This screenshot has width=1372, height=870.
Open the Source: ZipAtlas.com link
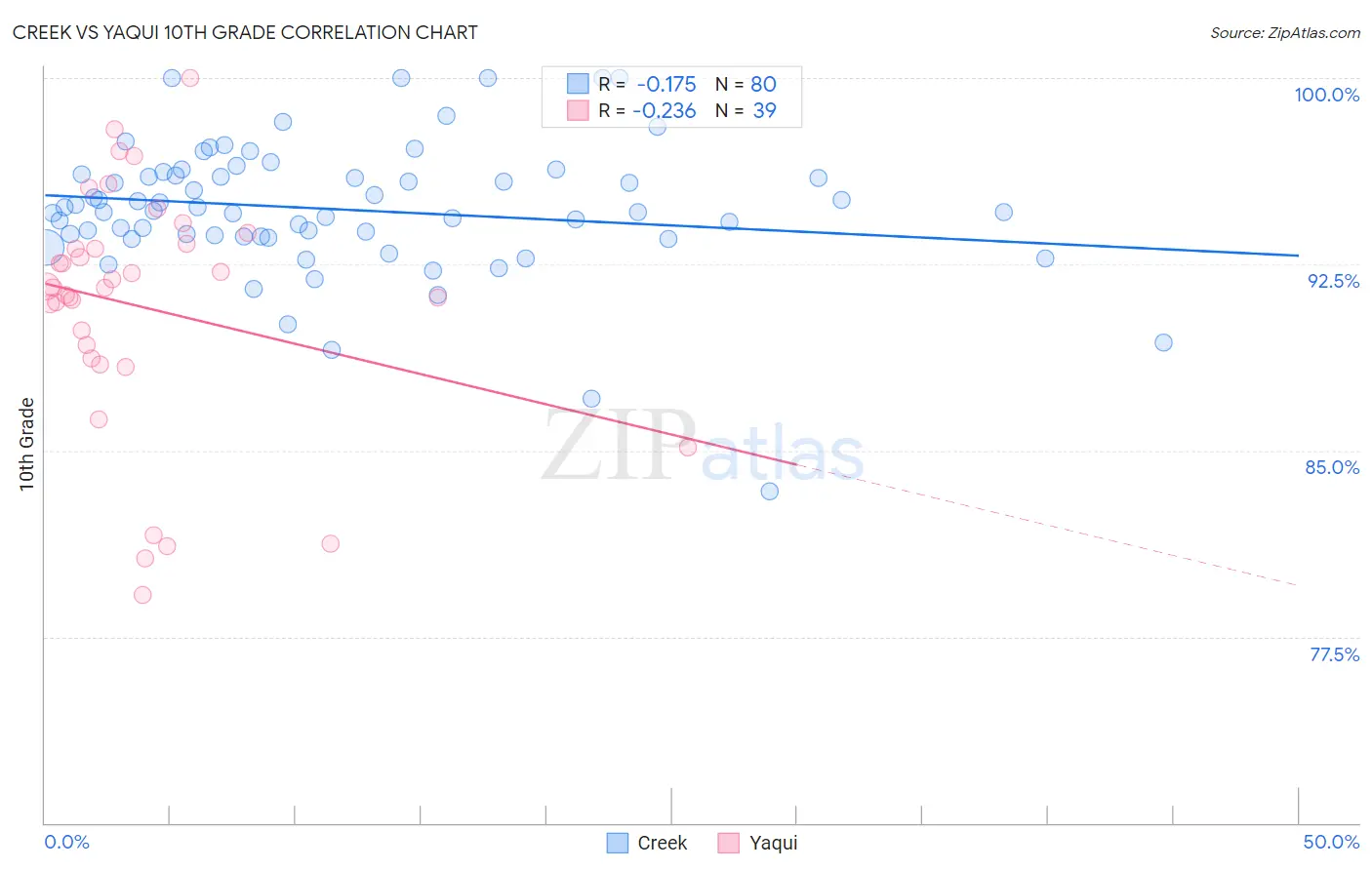(x=1285, y=32)
